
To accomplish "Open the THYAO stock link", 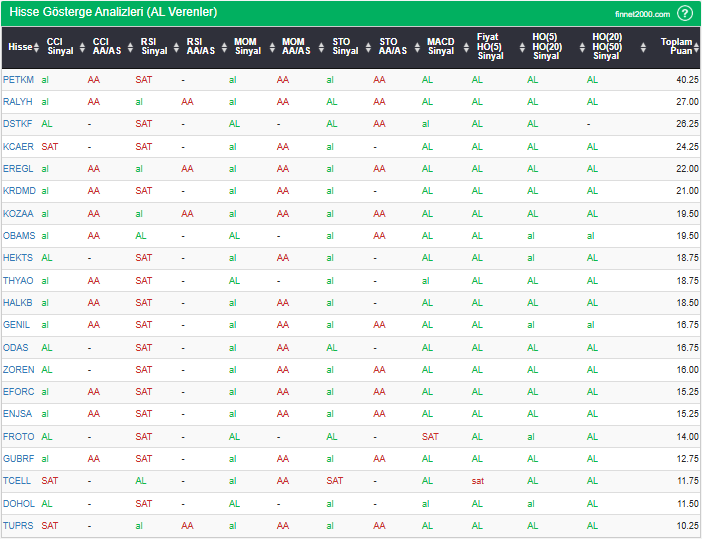I will (18, 281).
